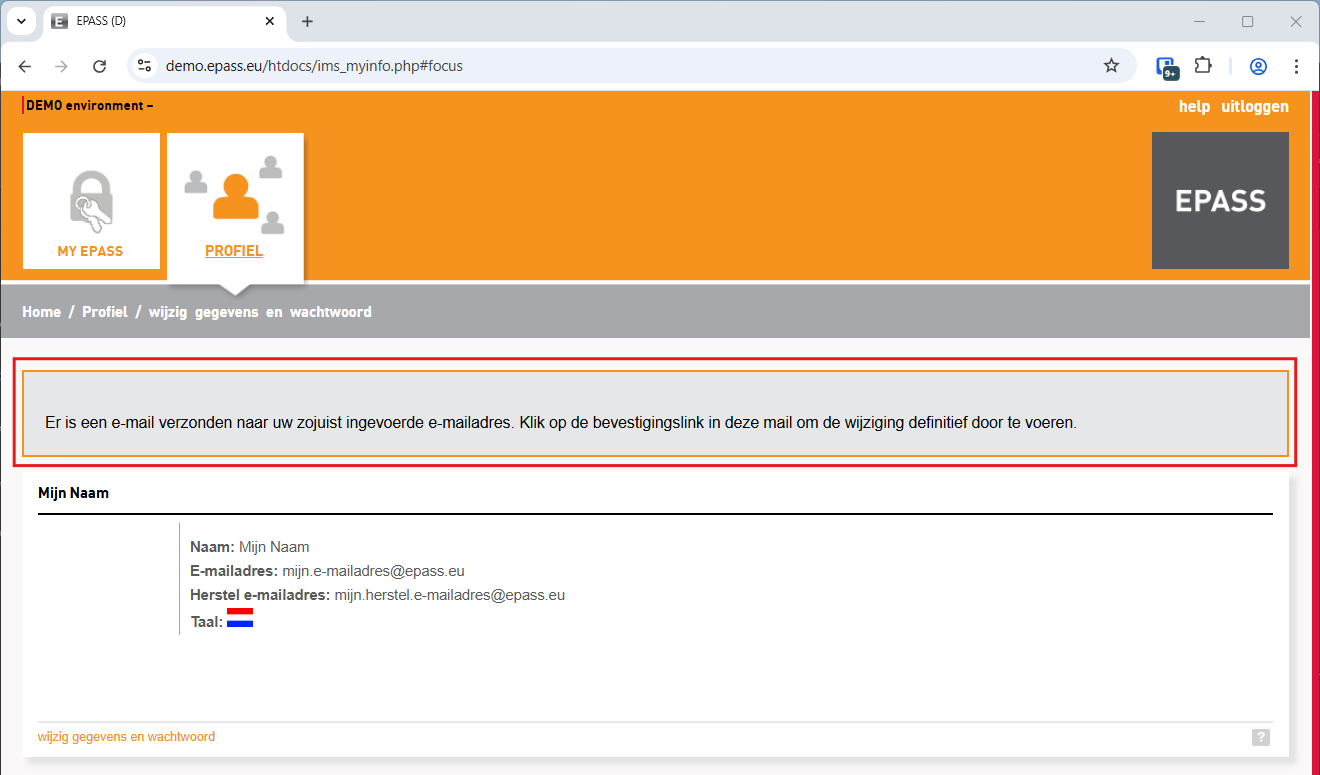Close the EPASS (D) tab
Viewport: 1320px width, 775px height.
pyautogui.click(x=270, y=21)
